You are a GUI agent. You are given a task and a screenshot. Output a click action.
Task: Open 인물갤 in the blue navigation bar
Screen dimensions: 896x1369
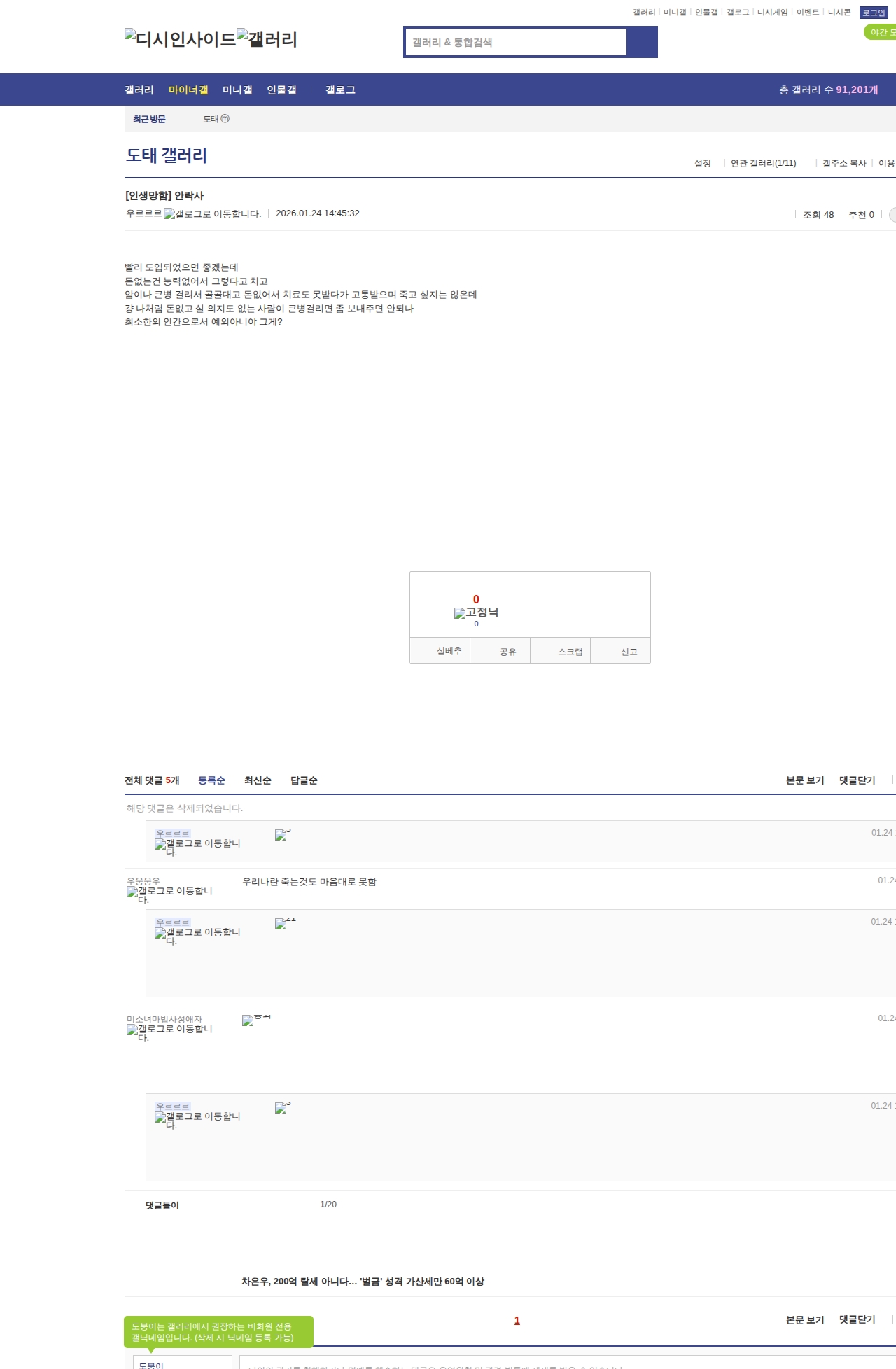pyautogui.click(x=281, y=90)
